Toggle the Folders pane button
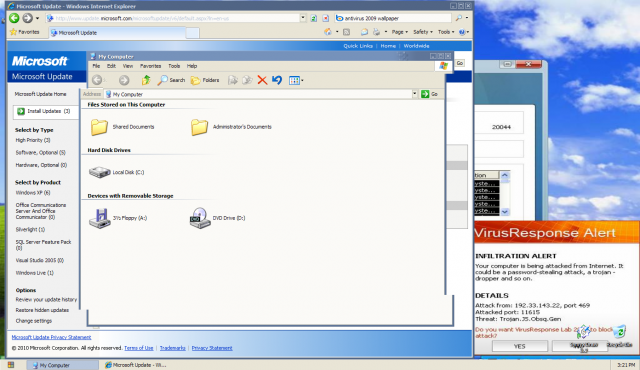 coord(205,80)
